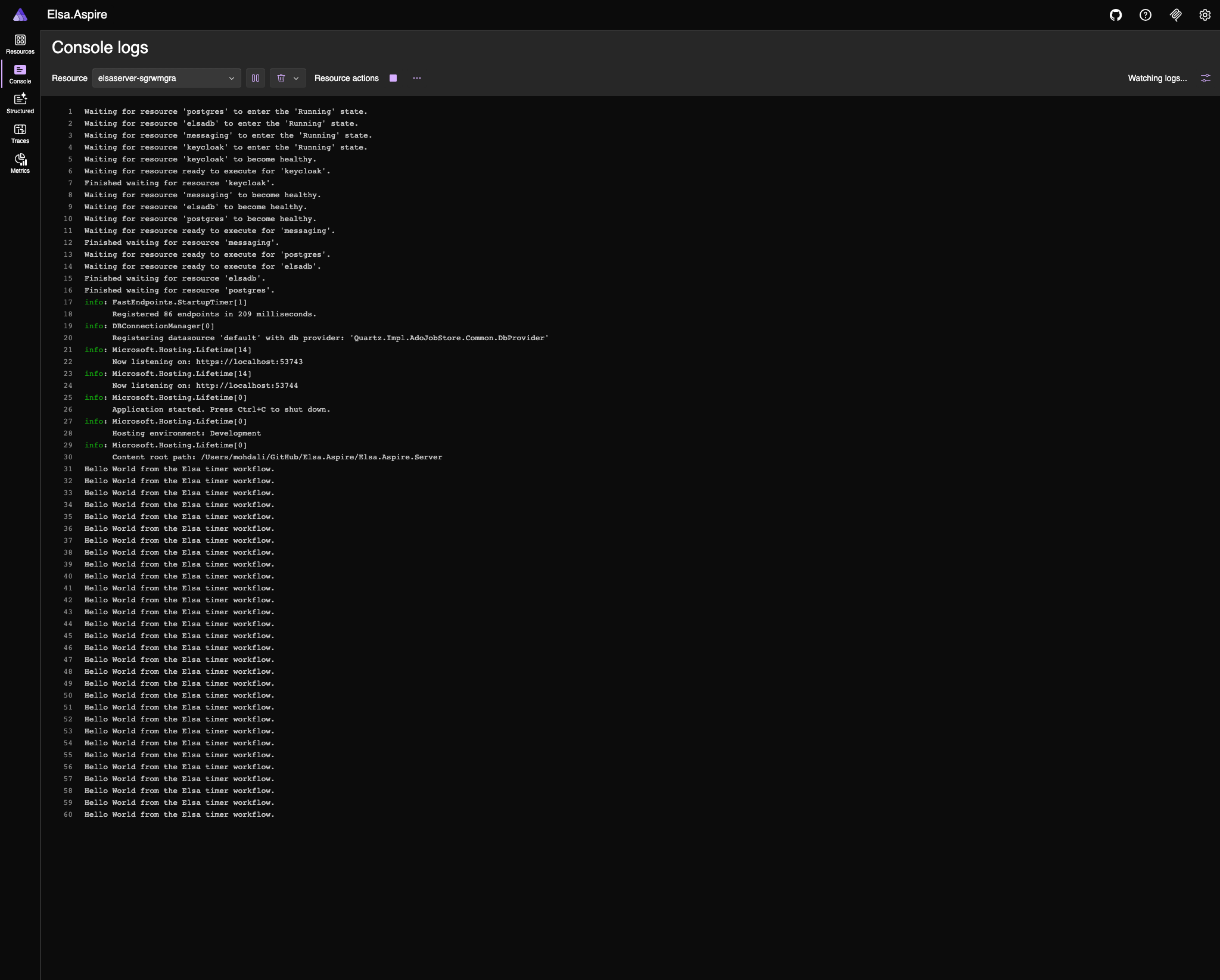Image resolution: width=1220 pixels, height=980 pixels.
Task: Click line 8 'messaging' to become healthy
Action: [x=203, y=195]
